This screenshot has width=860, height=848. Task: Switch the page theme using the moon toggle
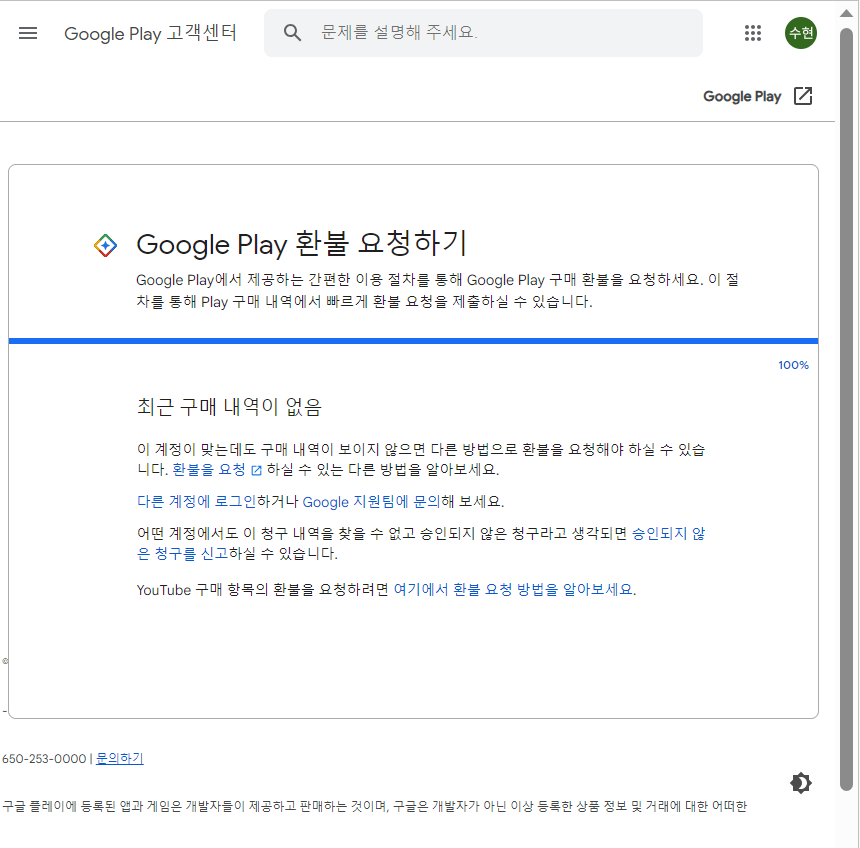(x=800, y=783)
